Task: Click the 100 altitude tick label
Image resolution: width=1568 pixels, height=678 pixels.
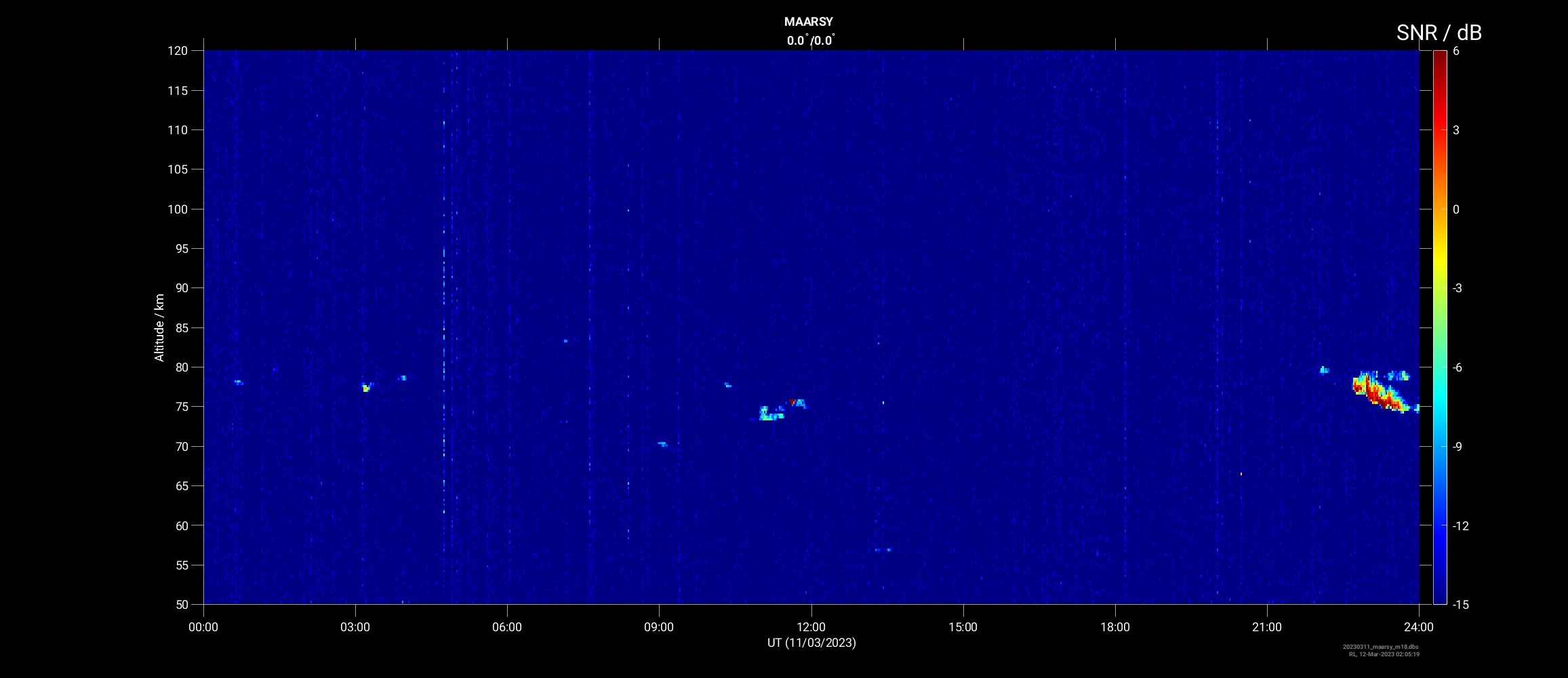Action: click(177, 210)
